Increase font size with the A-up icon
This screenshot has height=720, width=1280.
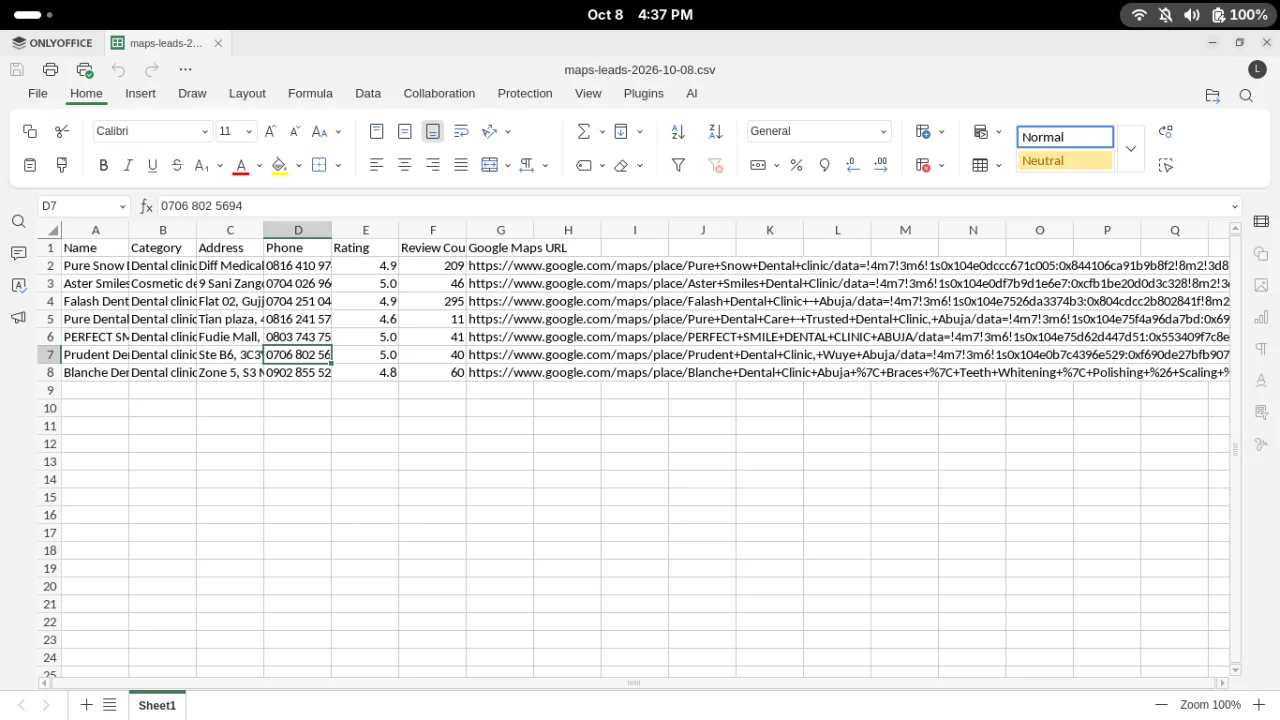(270, 131)
